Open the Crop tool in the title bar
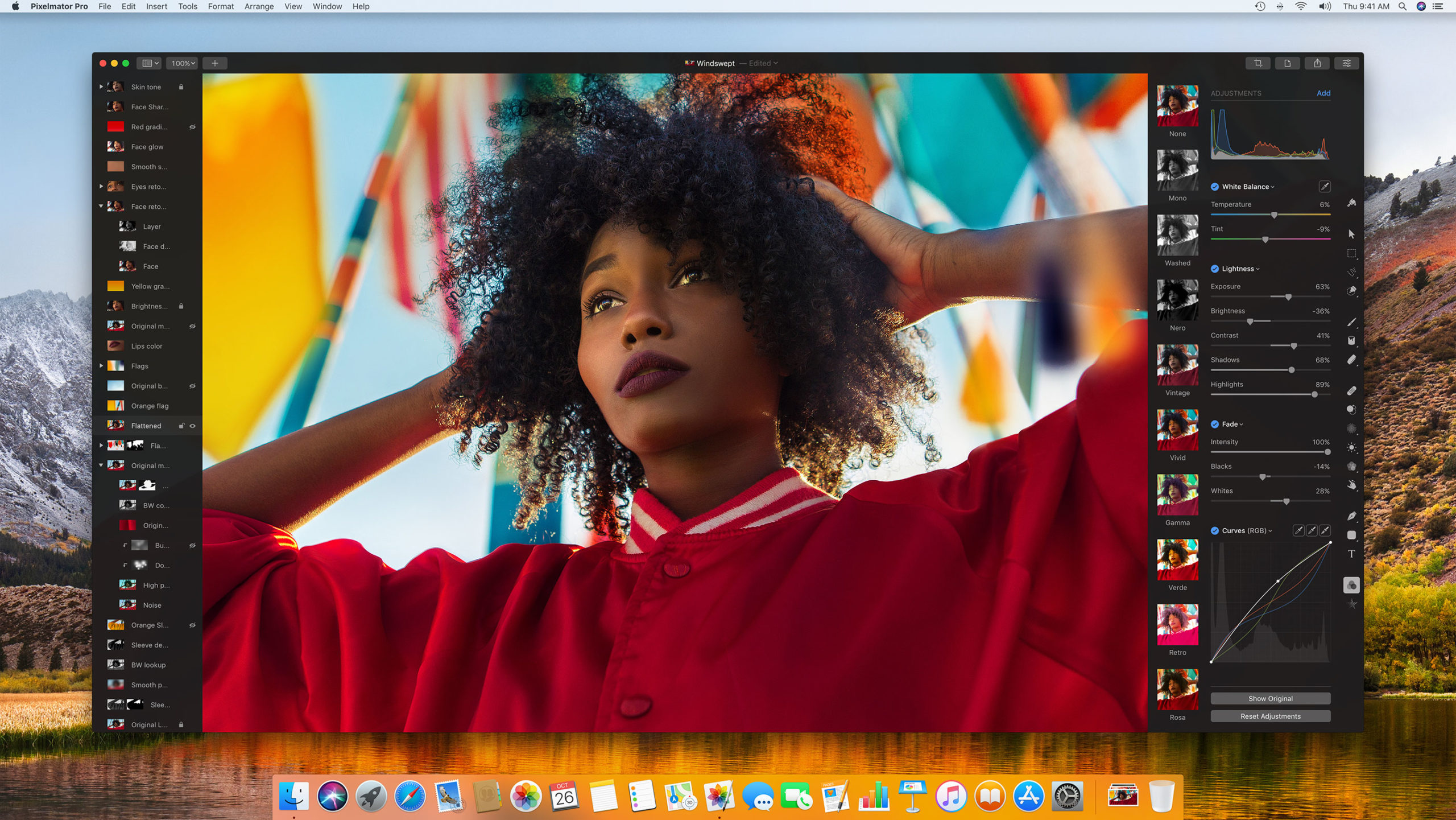Viewport: 1456px width, 820px height. pos(1259,63)
